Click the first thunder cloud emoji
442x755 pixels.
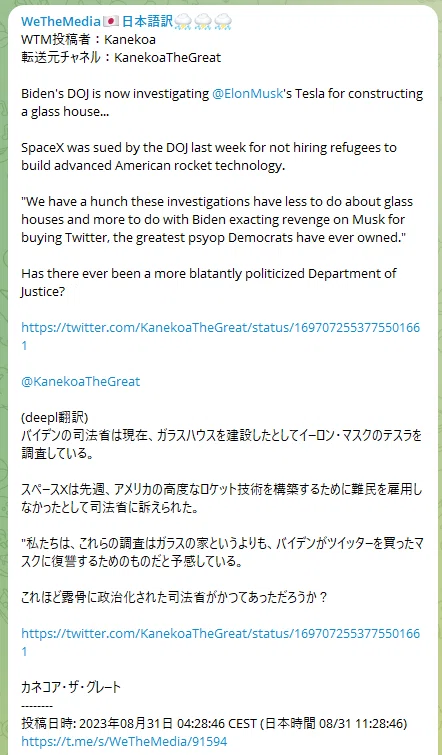point(183,22)
